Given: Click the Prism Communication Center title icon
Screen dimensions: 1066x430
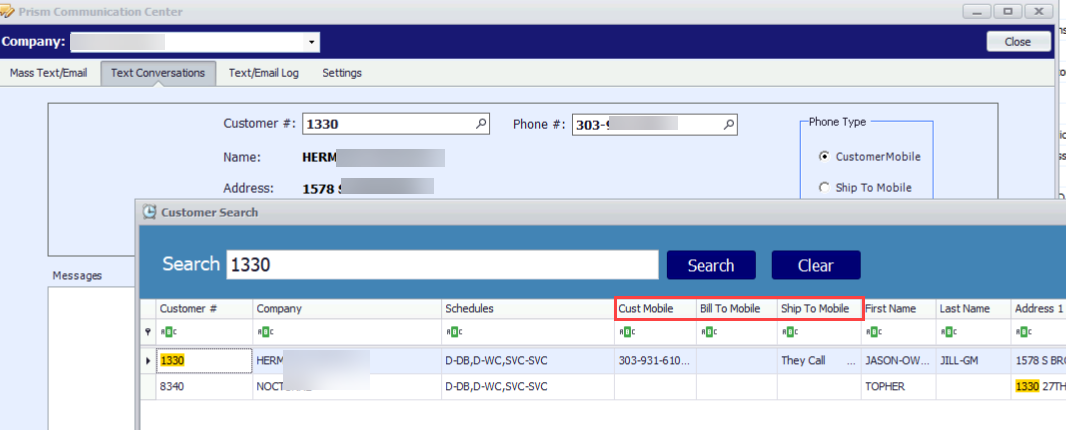Looking at the screenshot, I should click(x=7, y=12).
